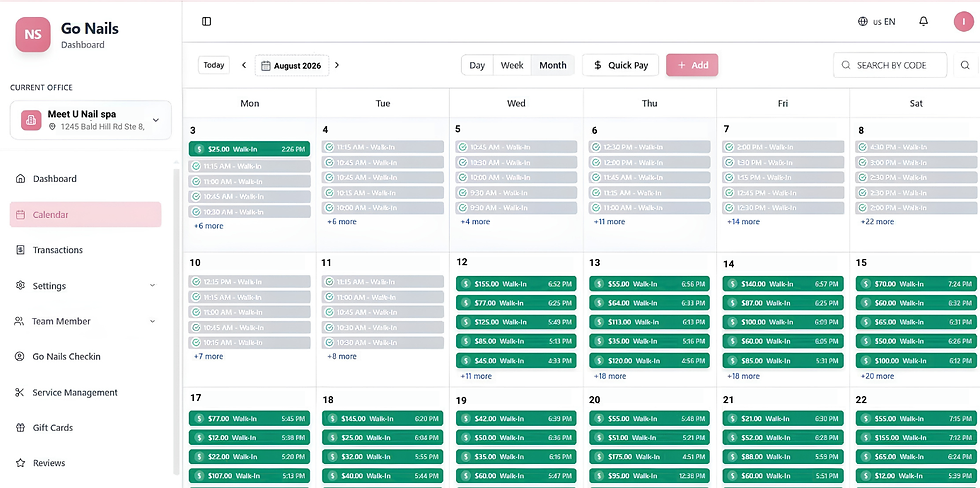This screenshot has height=488, width=980.
Task: Click the Add button
Action: (692, 65)
